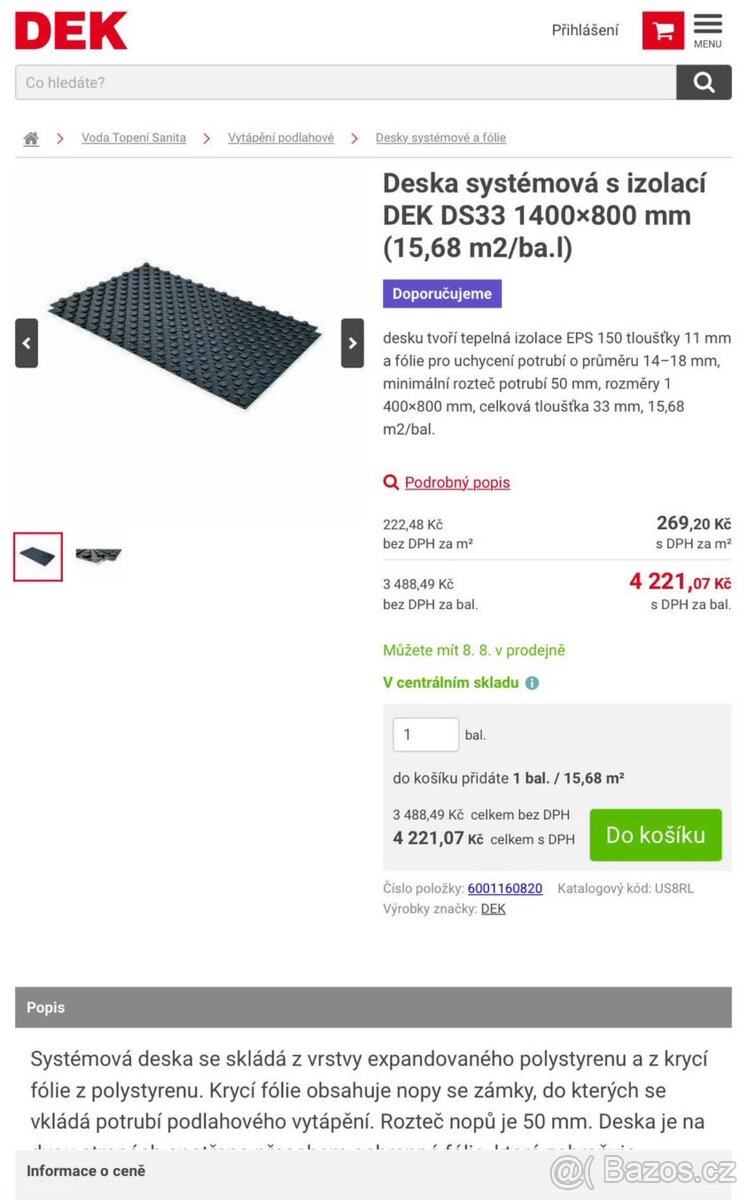Show next product image with right arrow
Image resolution: width=747 pixels, height=1200 pixels.
coord(352,342)
